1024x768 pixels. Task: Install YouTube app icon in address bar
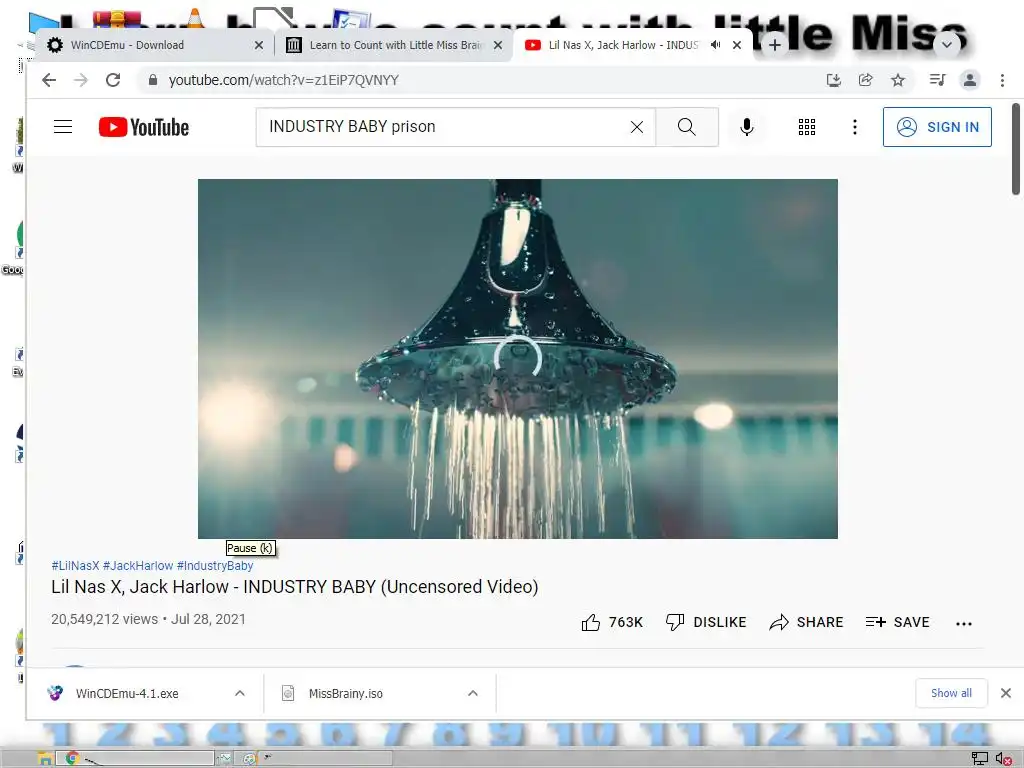(833, 80)
